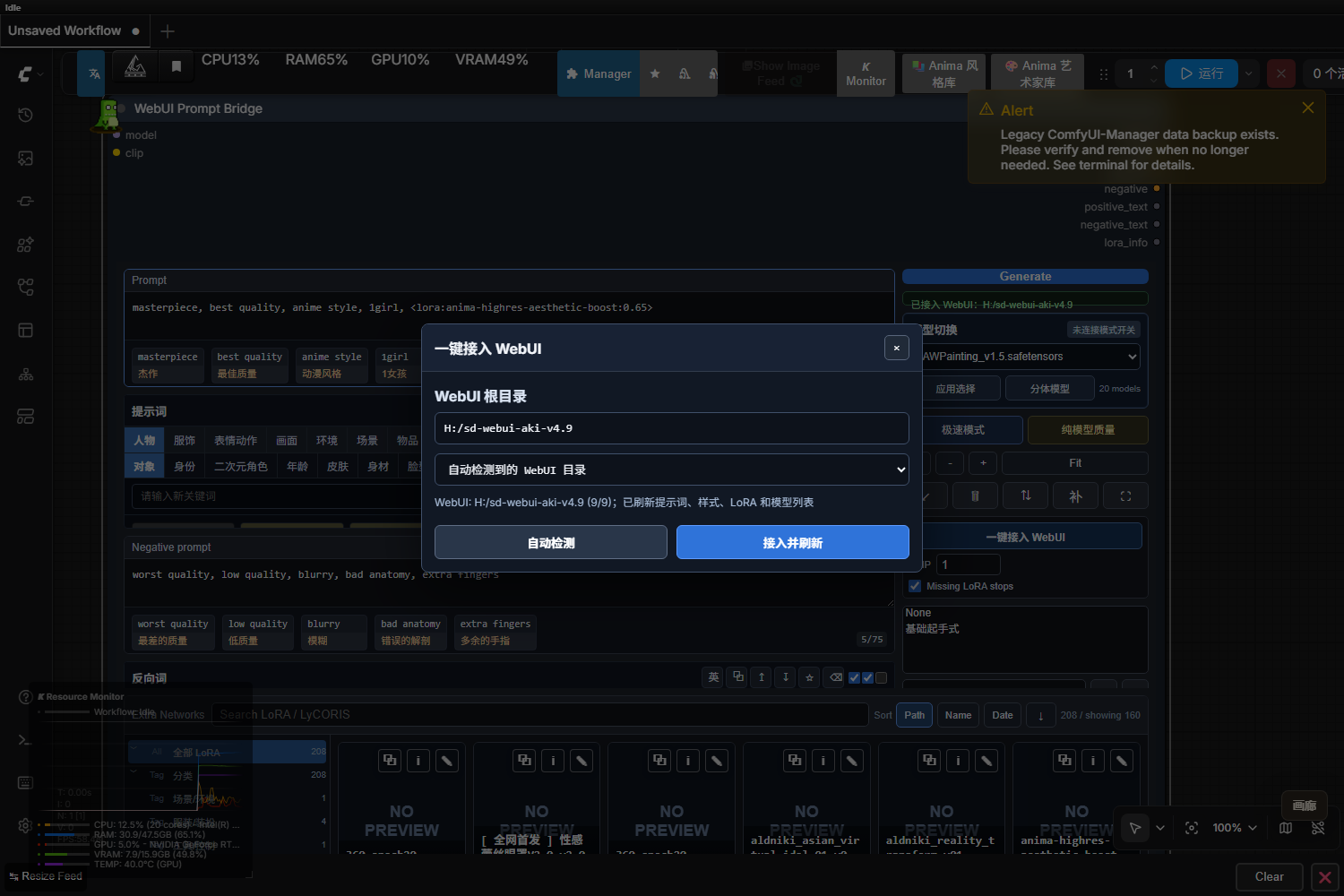The height and width of the screenshot is (896, 1344).
Task: Open the Manager button in the top bar
Action: (599, 73)
